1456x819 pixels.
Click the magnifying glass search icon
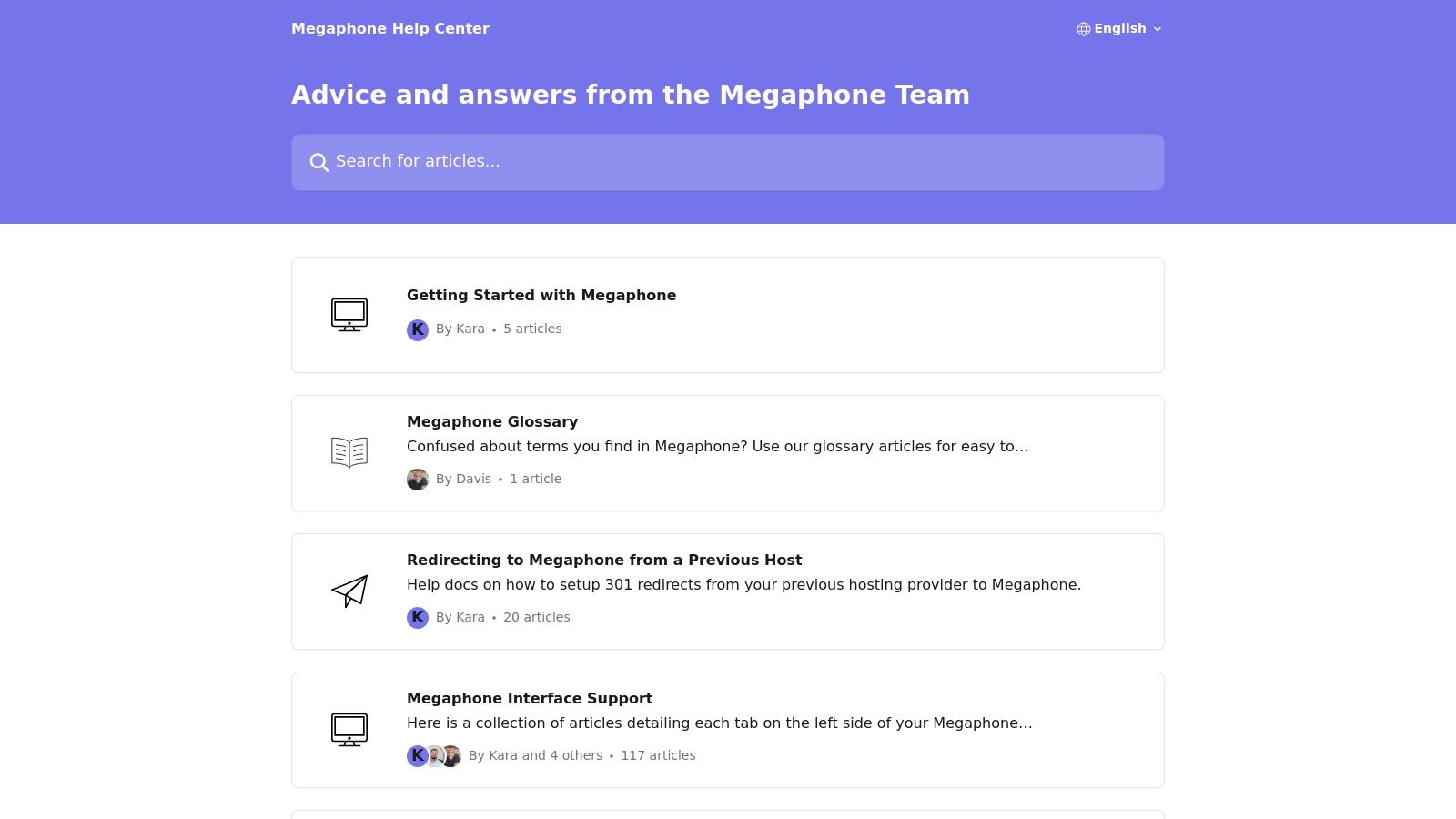[x=319, y=162]
